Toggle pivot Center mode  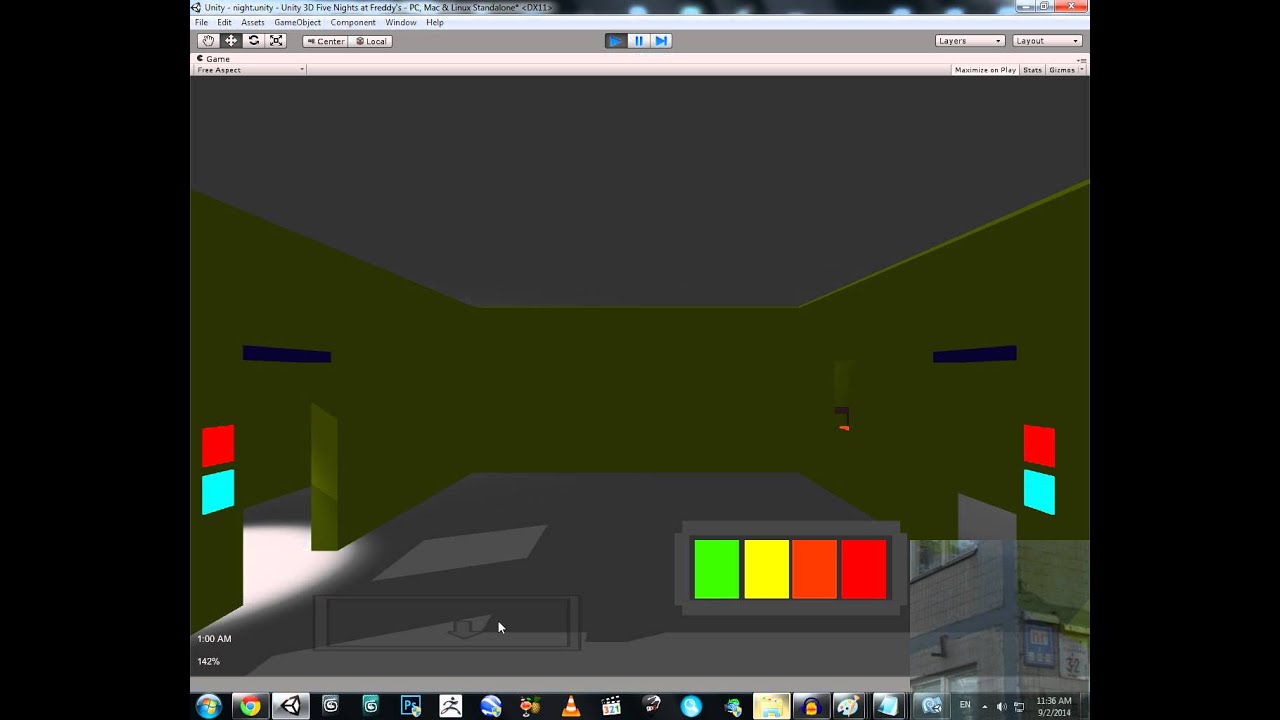tap(325, 41)
